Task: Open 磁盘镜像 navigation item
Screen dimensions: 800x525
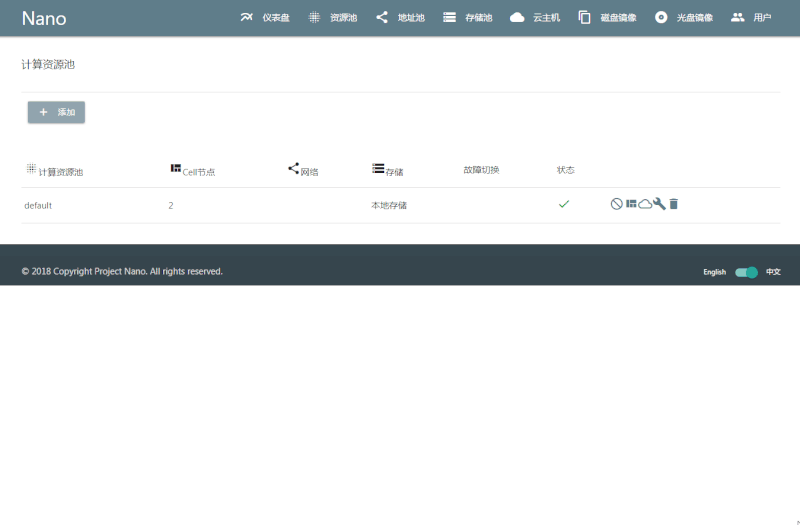Action: tap(608, 17)
